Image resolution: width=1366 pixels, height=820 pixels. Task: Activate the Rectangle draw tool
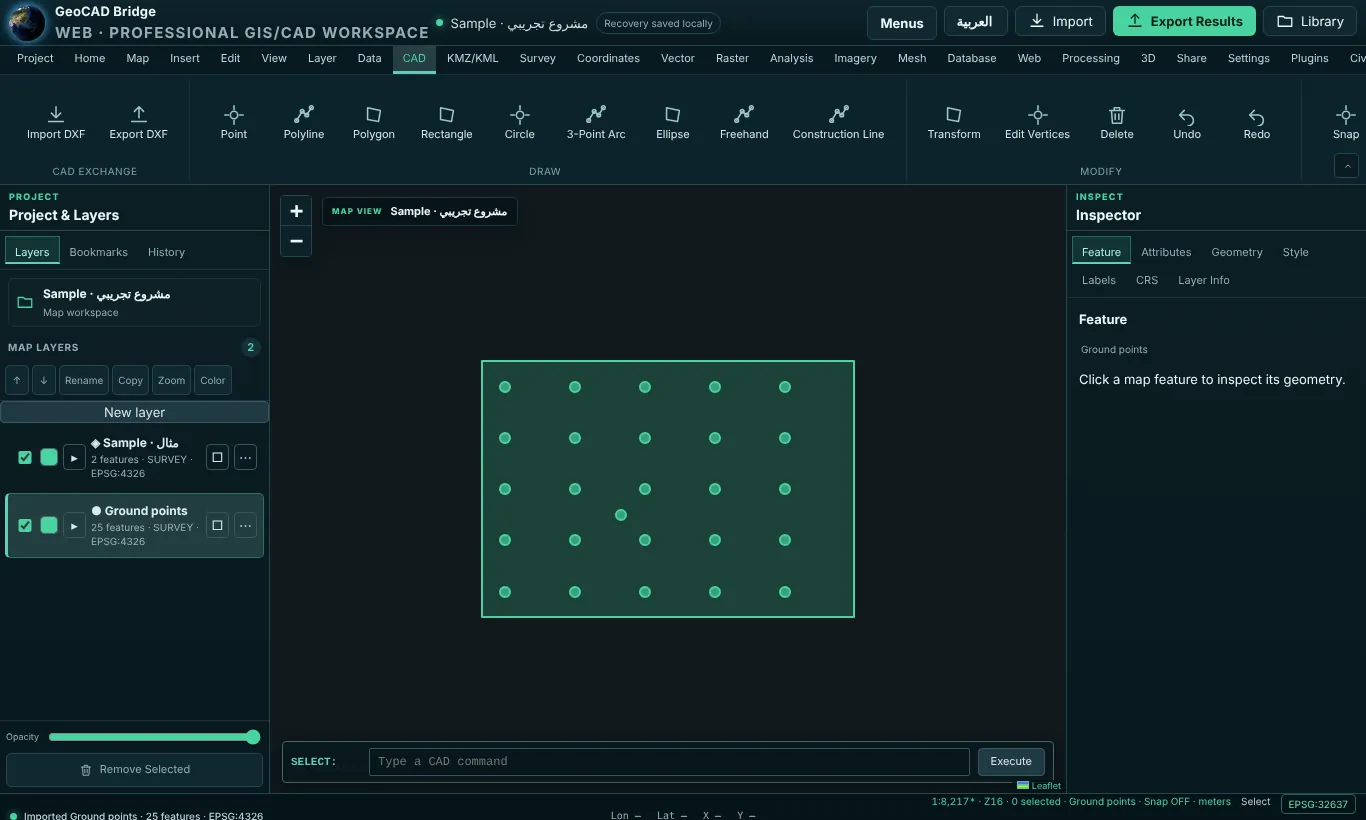447,123
